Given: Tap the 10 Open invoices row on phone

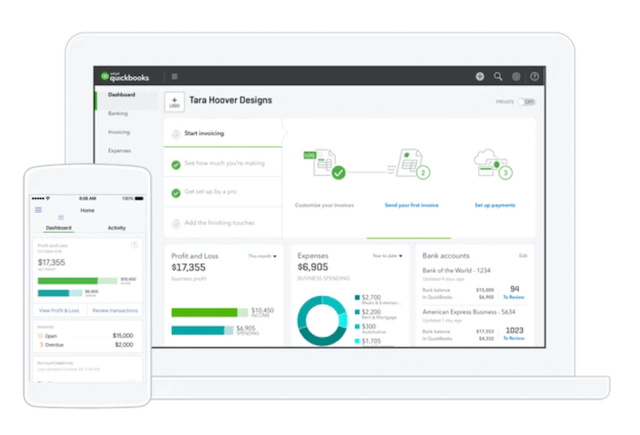Looking at the screenshot, I should [85, 336].
